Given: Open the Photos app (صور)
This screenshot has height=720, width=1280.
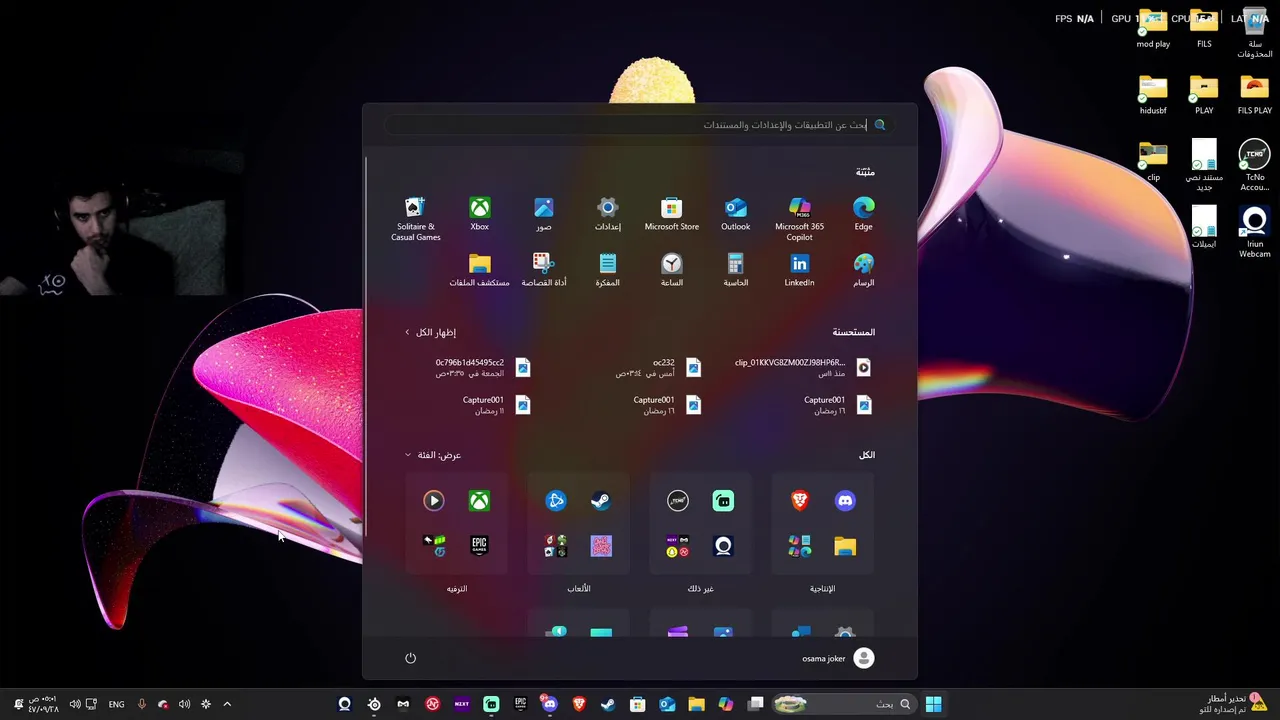Looking at the screenshot, I should [x=544, y=214].
